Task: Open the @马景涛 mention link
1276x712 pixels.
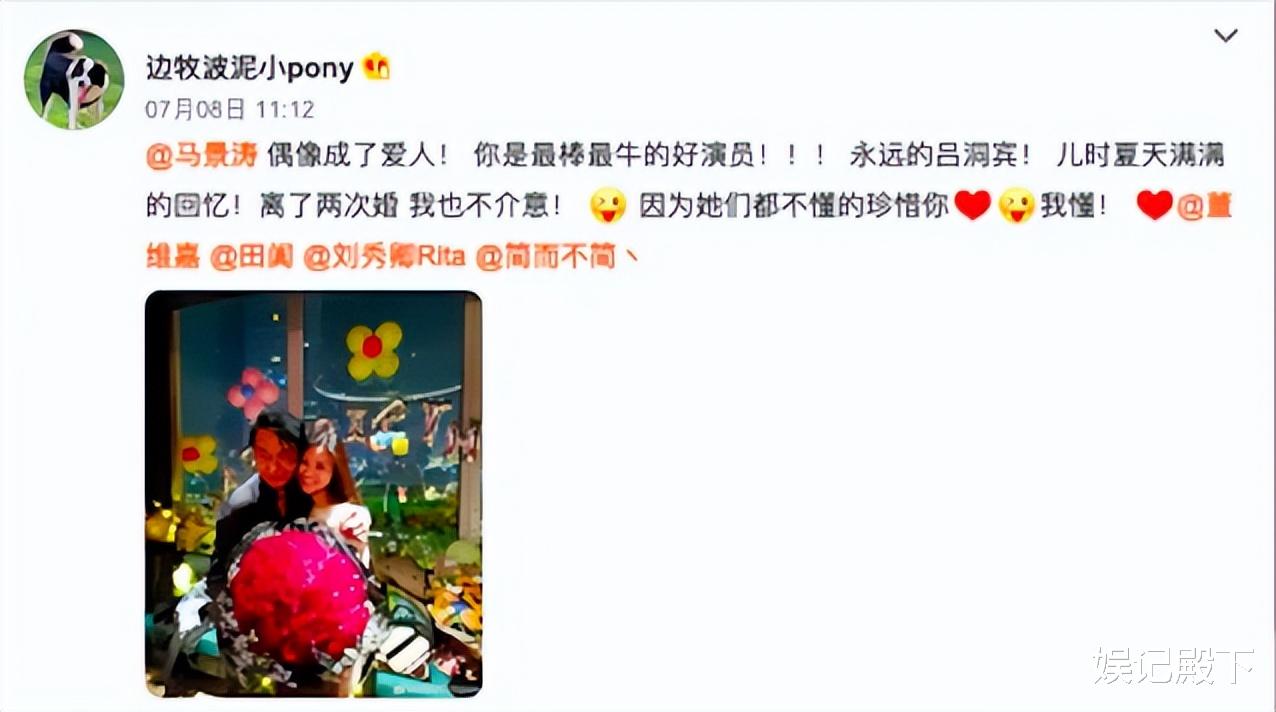Action: click(202, 155)
